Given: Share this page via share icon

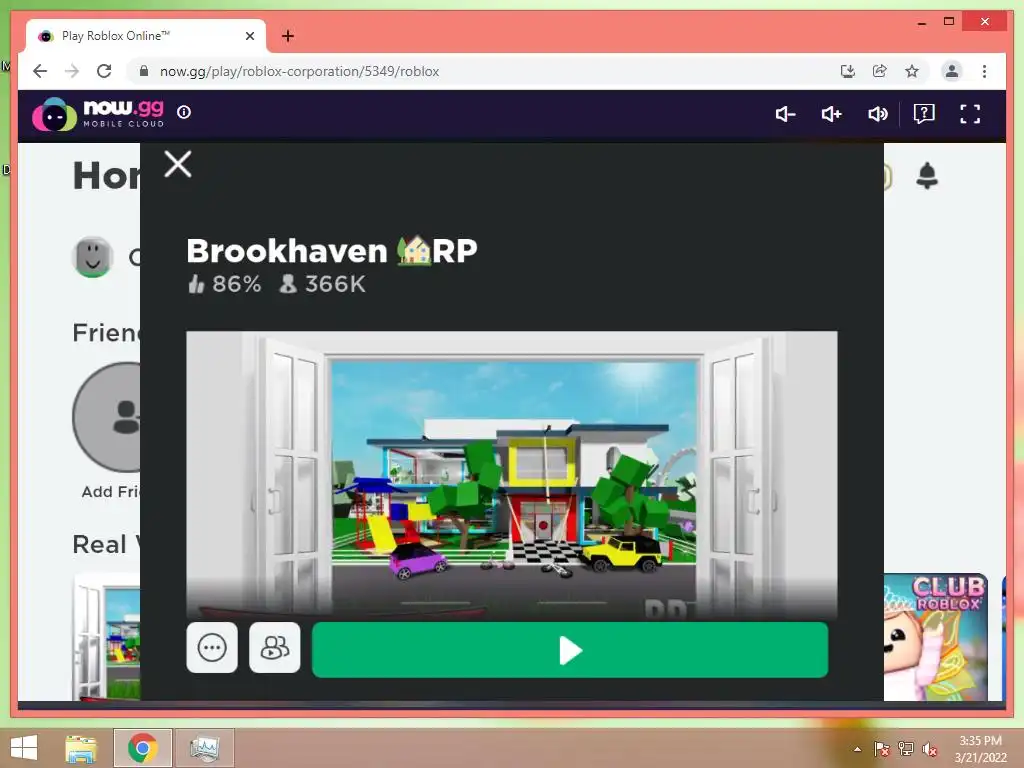Looking at the screenshot, I should [880, 71].
